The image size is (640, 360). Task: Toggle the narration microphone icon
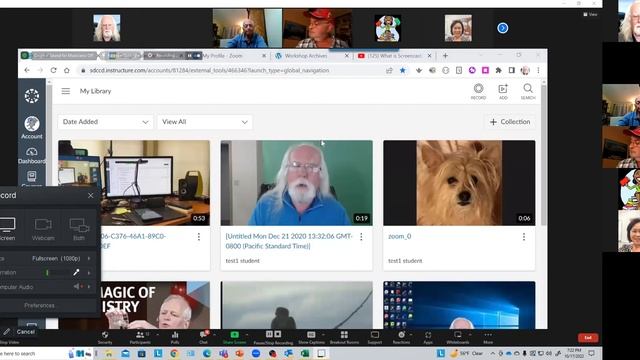76,272
